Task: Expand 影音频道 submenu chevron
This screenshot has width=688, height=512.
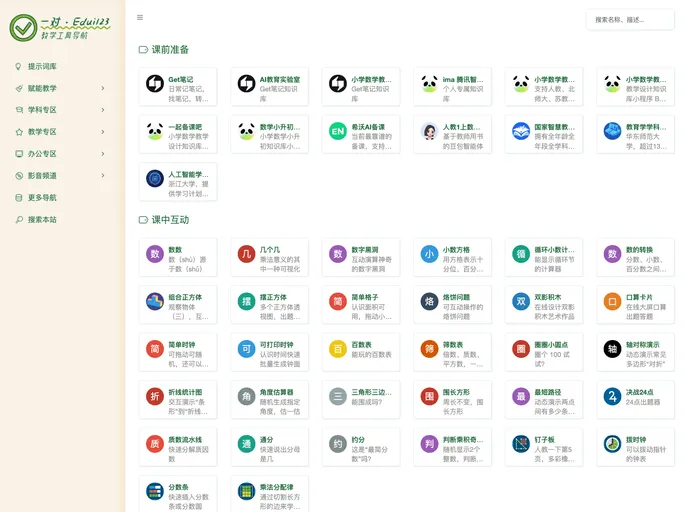Action: coord(103,175)
